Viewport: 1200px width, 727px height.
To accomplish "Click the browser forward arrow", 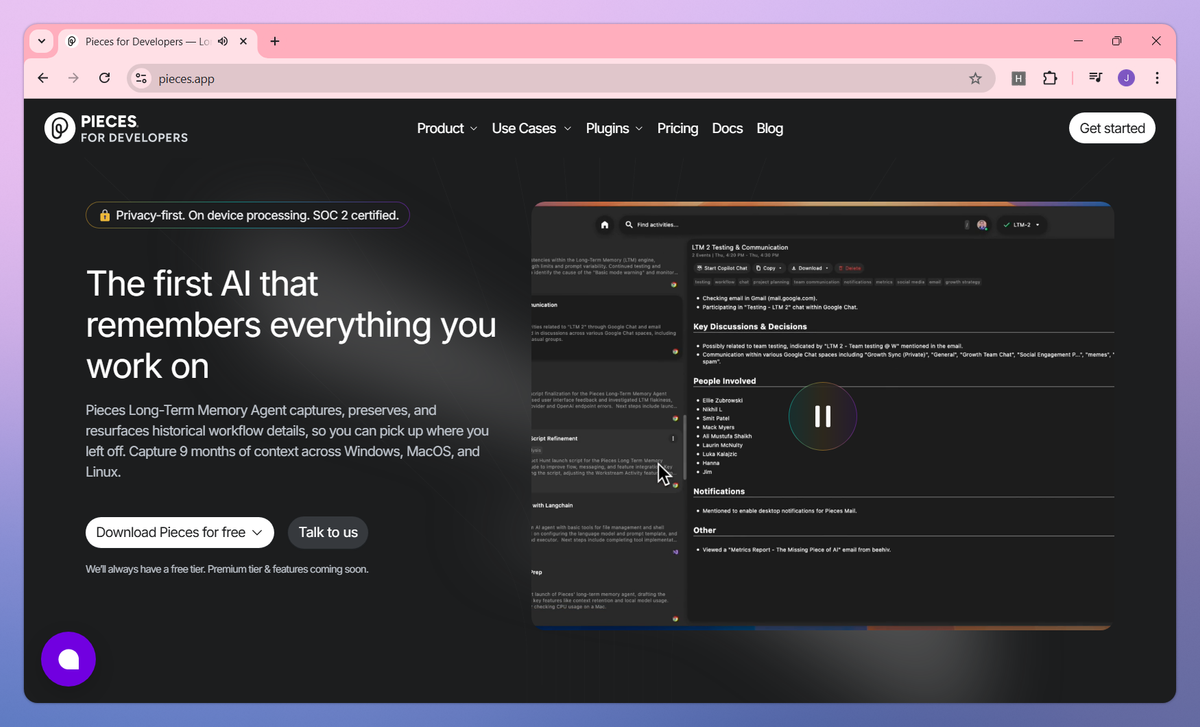I will pyautogui.click(x=73, y=78).
